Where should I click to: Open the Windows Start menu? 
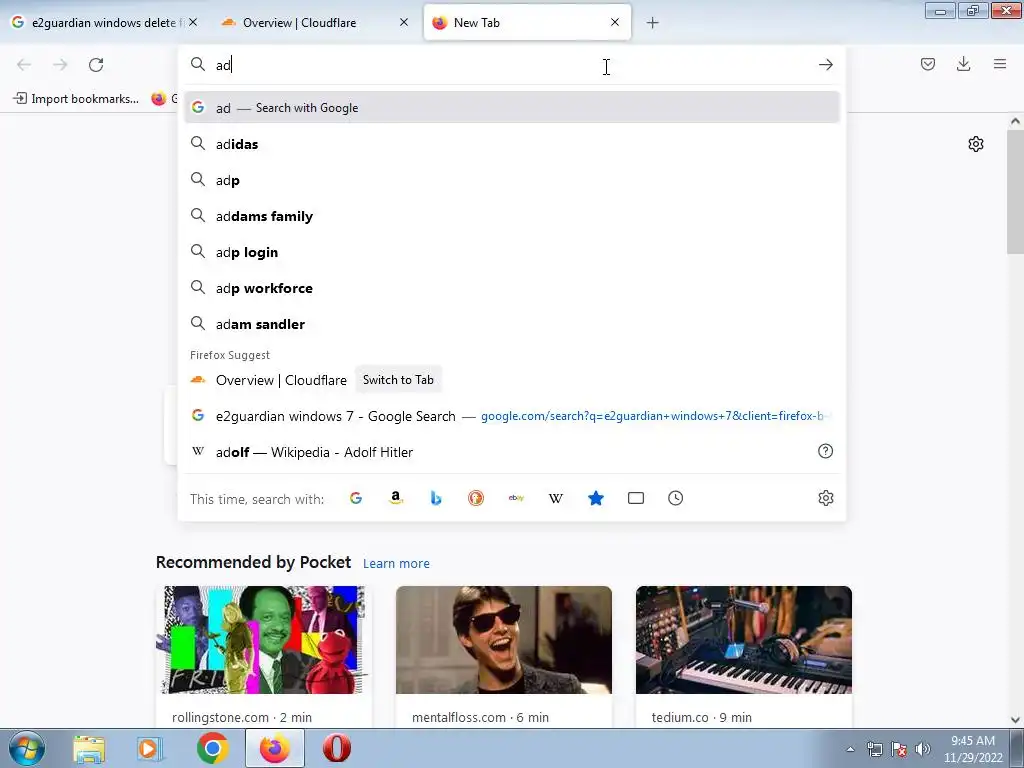point(27,748)
